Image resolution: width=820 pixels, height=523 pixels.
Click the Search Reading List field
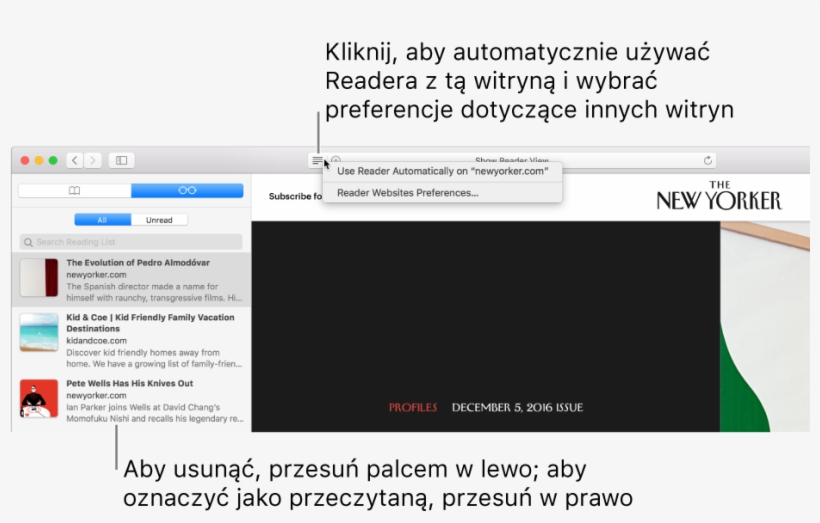[x=131, y=242]
